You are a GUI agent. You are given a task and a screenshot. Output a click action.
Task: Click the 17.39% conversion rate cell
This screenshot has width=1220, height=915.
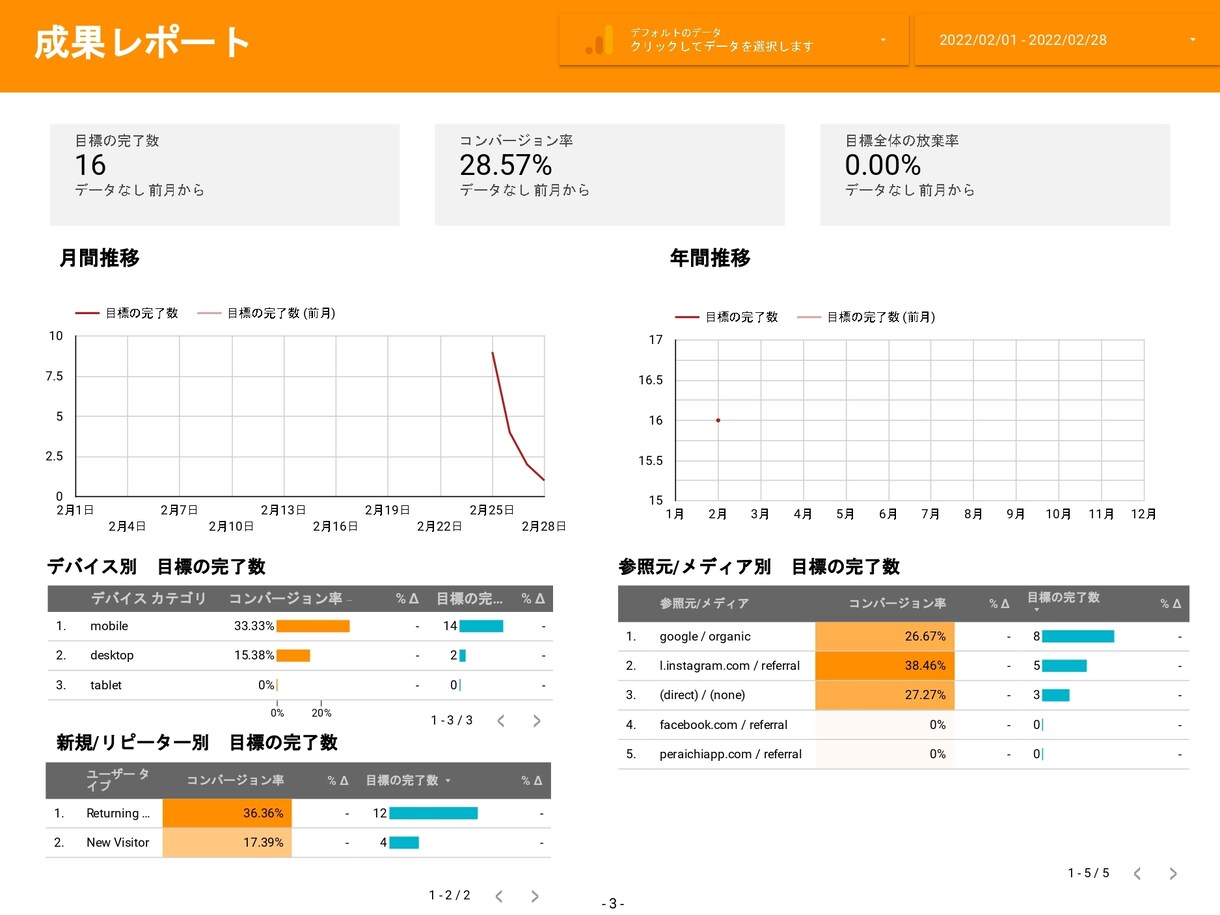pos(227,843)
